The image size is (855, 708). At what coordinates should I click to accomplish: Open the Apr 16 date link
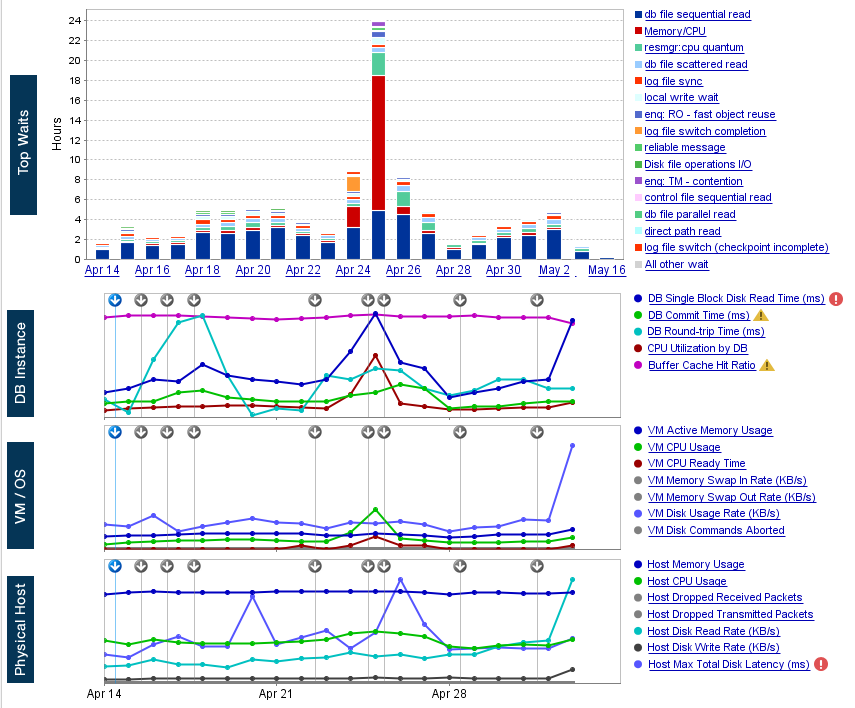coord(152,270)
